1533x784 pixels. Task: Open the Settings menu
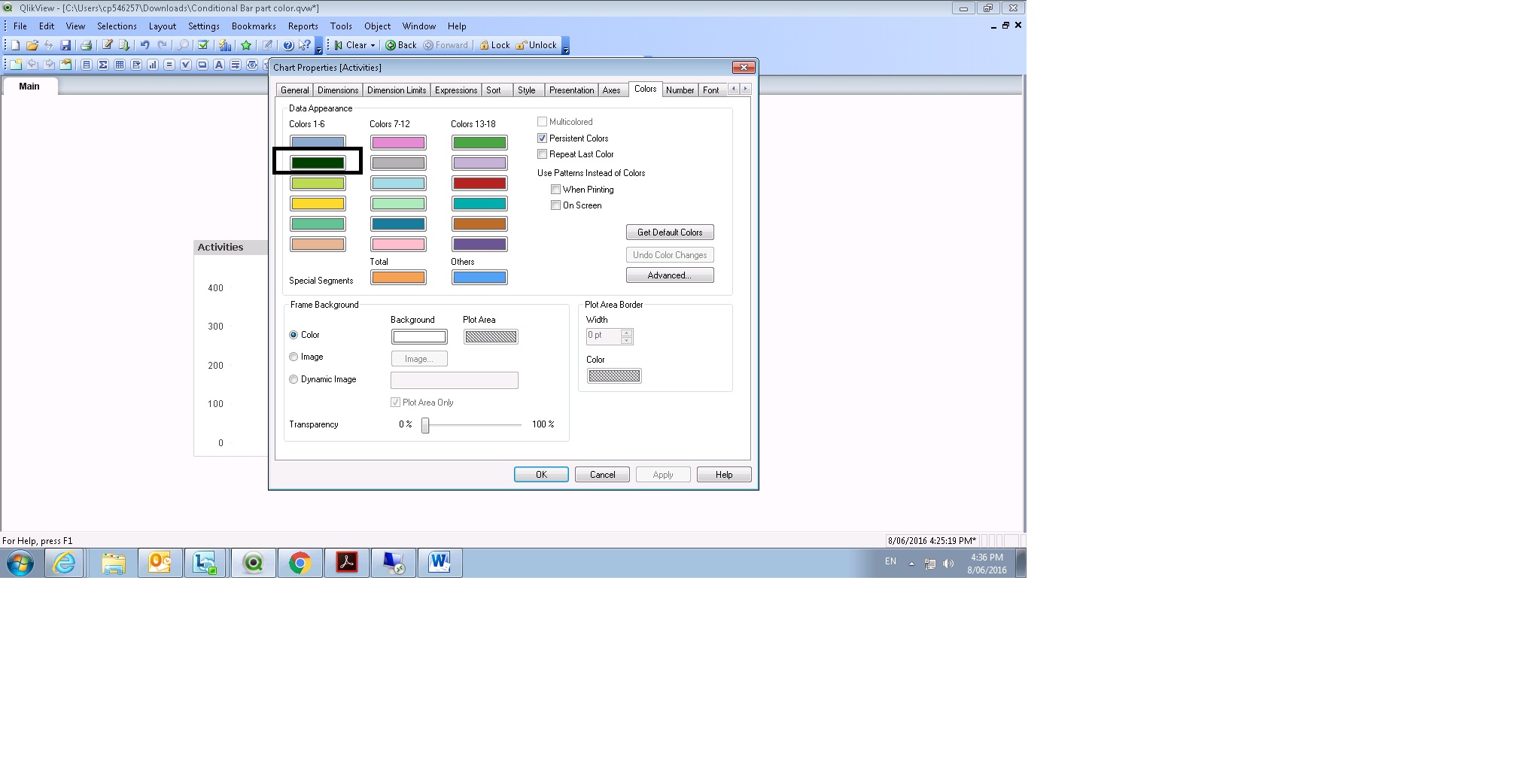coord(204,26)
